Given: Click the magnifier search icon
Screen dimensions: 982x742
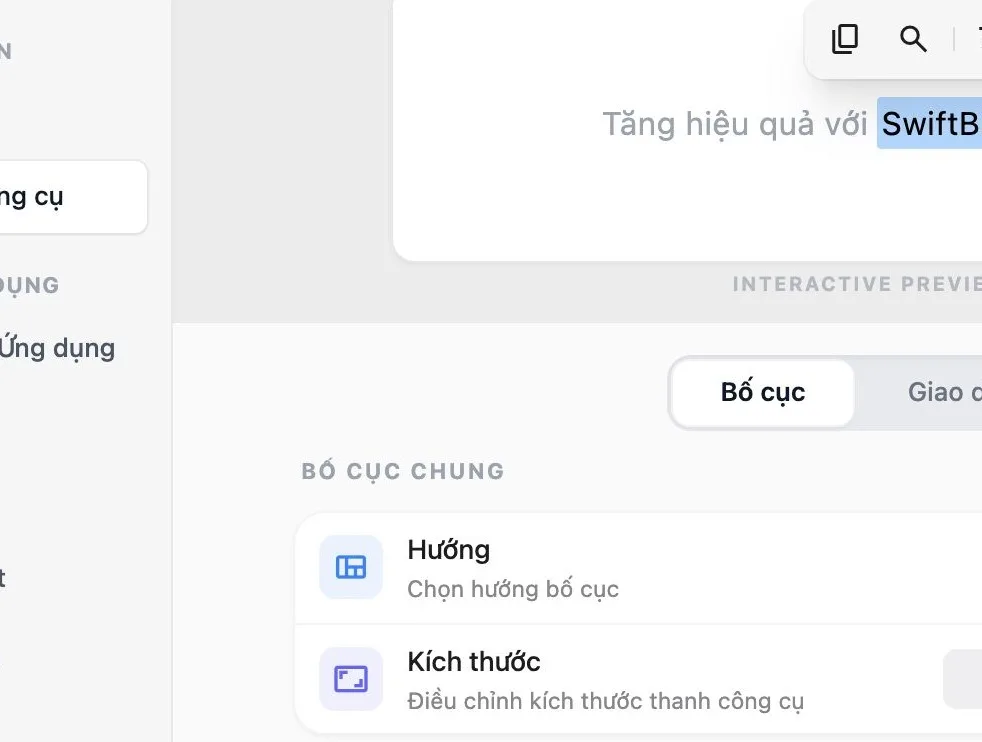Looking at the screenshot, I should pos(913,39).
